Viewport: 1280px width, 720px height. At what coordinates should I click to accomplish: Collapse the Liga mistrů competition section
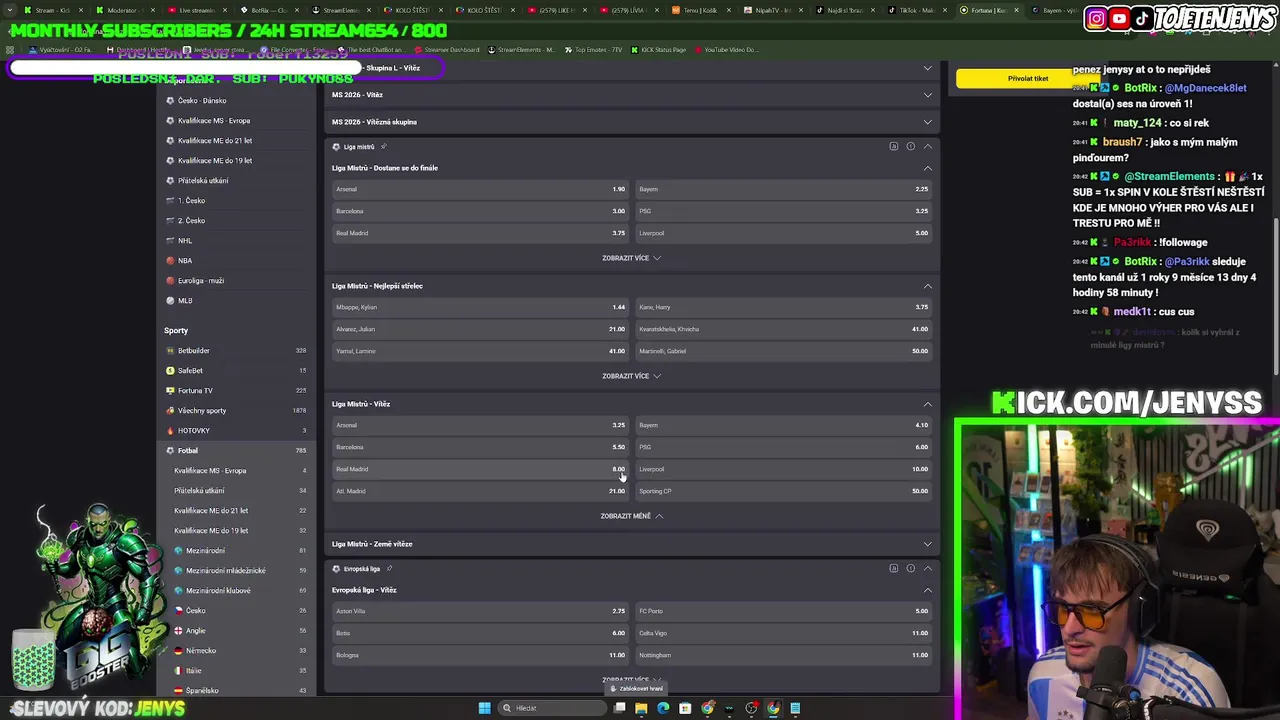pos(927,147)
